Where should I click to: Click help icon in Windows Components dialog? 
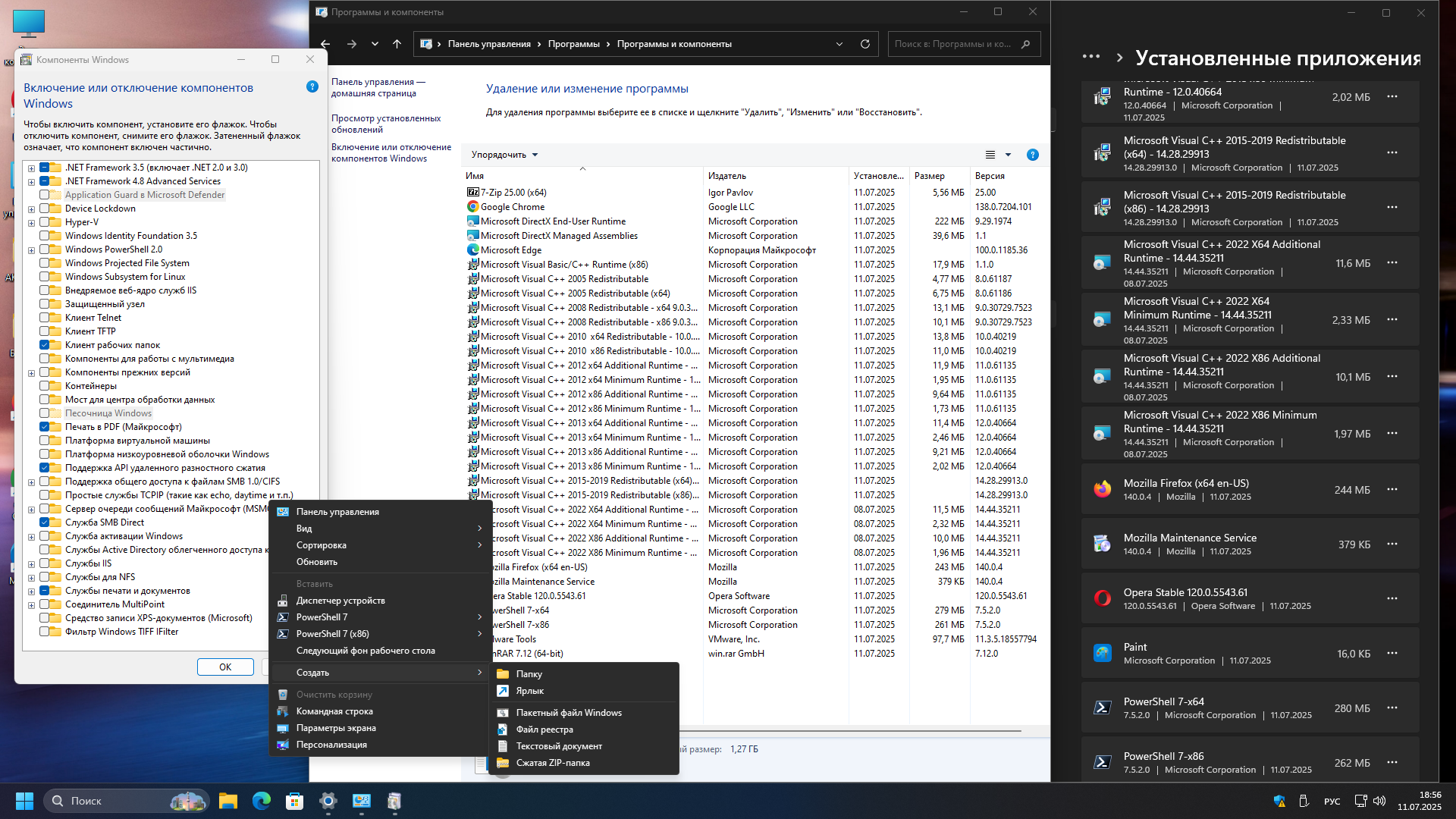(312, 86)
